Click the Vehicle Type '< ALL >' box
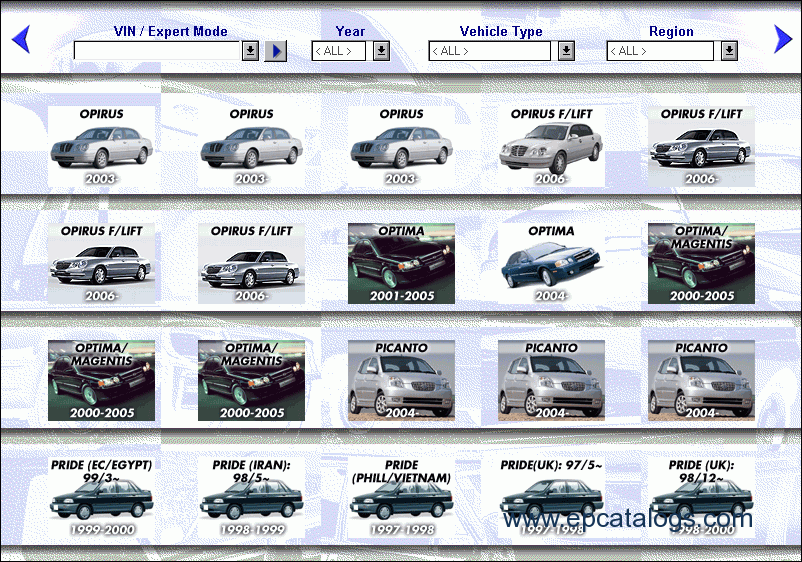The image size is (802, 562). coord(489,51)
